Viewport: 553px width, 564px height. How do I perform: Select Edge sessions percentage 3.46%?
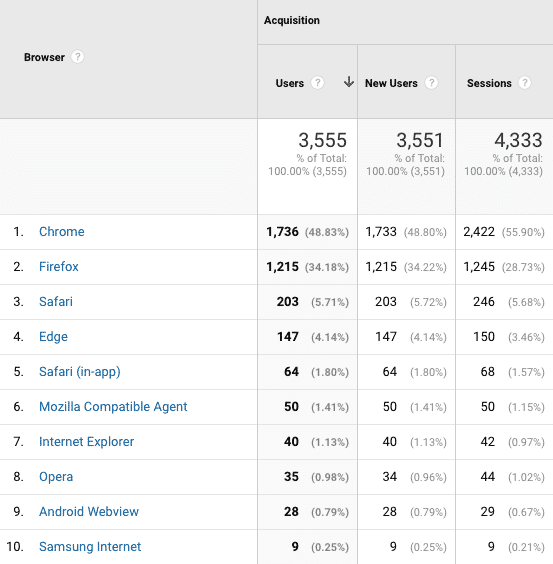526,337
